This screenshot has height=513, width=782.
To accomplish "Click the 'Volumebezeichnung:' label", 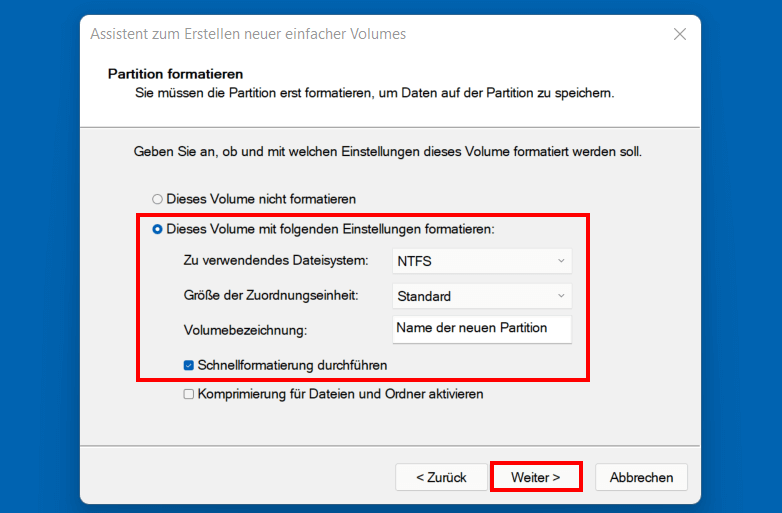I will [245, 330].
